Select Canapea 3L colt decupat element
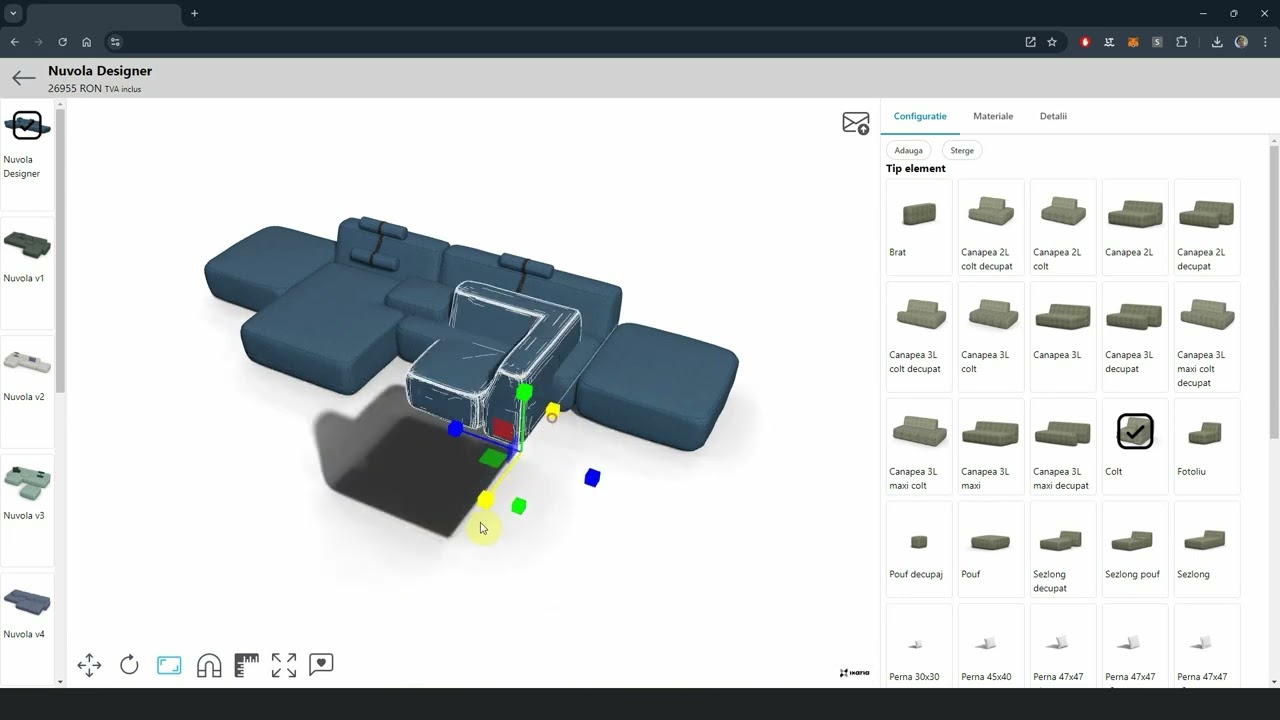Image resolution: width=1280 pixels, height=720 pixels. [919, 335]
